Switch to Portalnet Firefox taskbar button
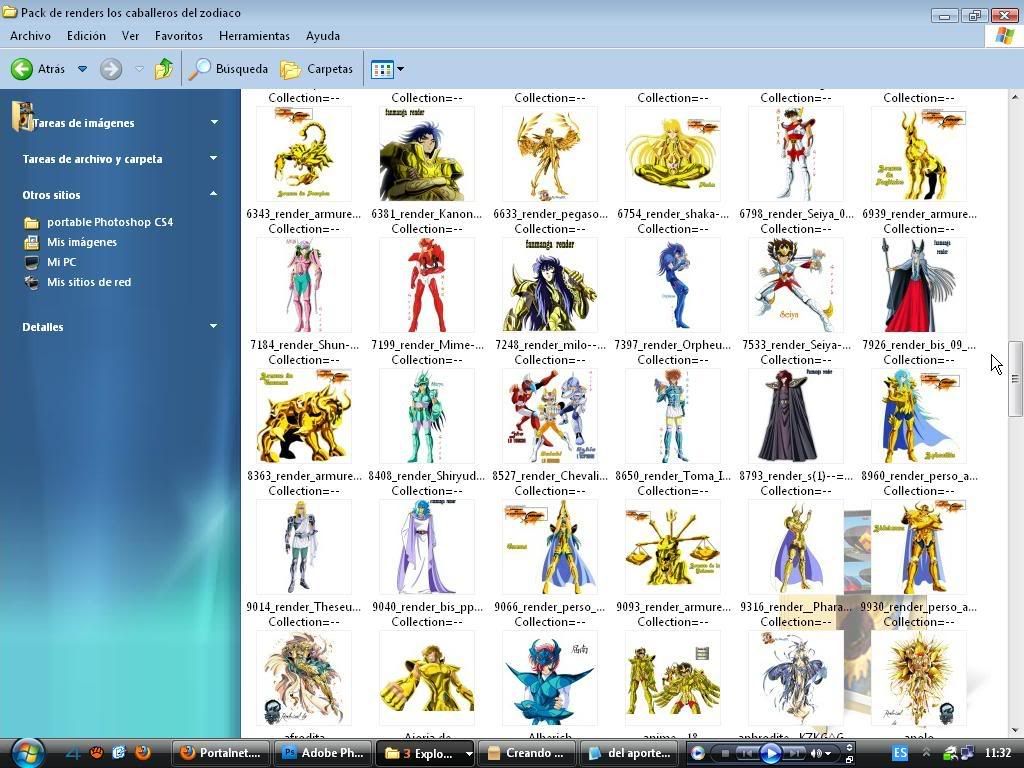This screenshot has height=768, width=1024. point(220,753)
